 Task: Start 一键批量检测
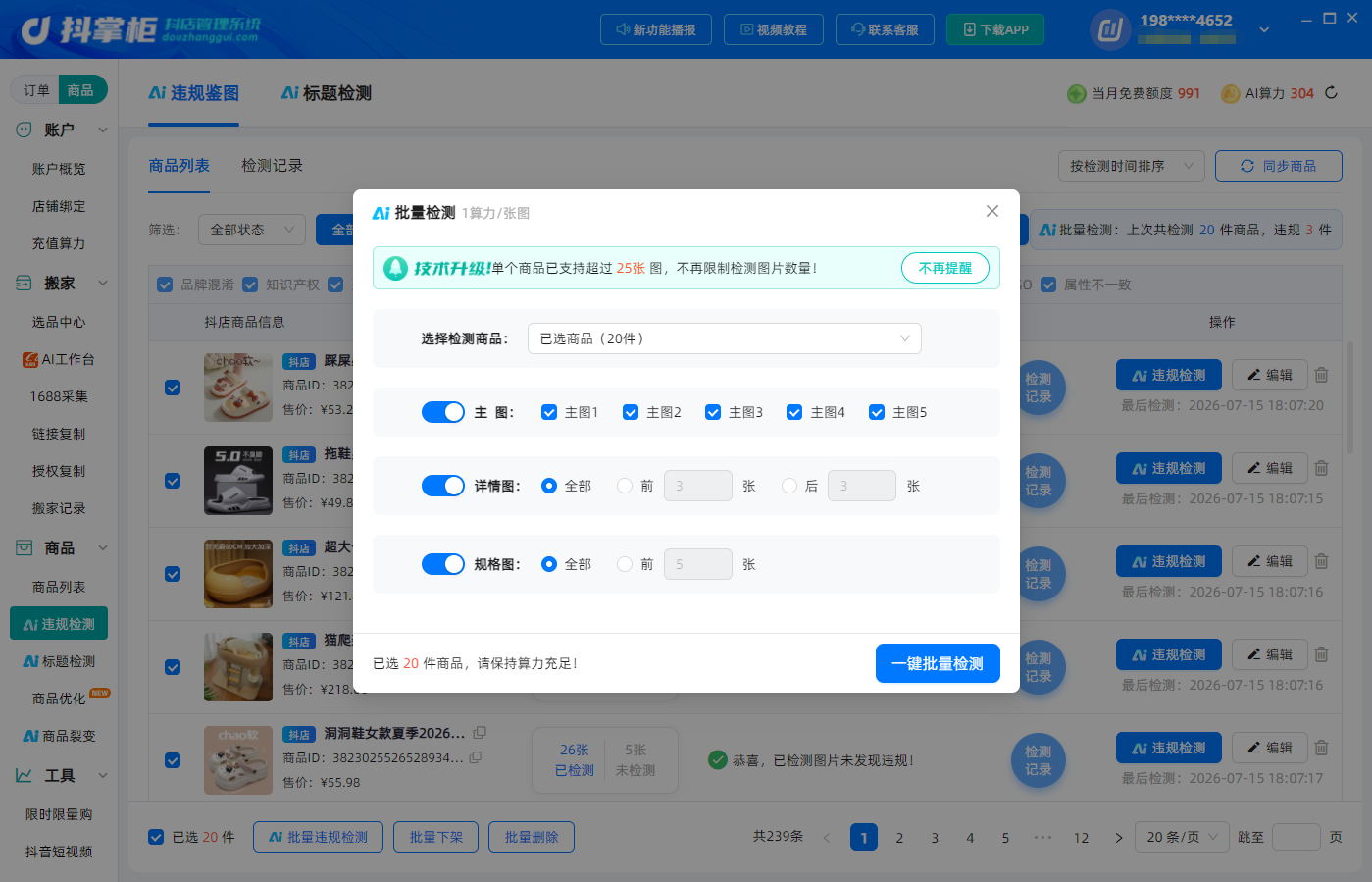tap(938, 663)
